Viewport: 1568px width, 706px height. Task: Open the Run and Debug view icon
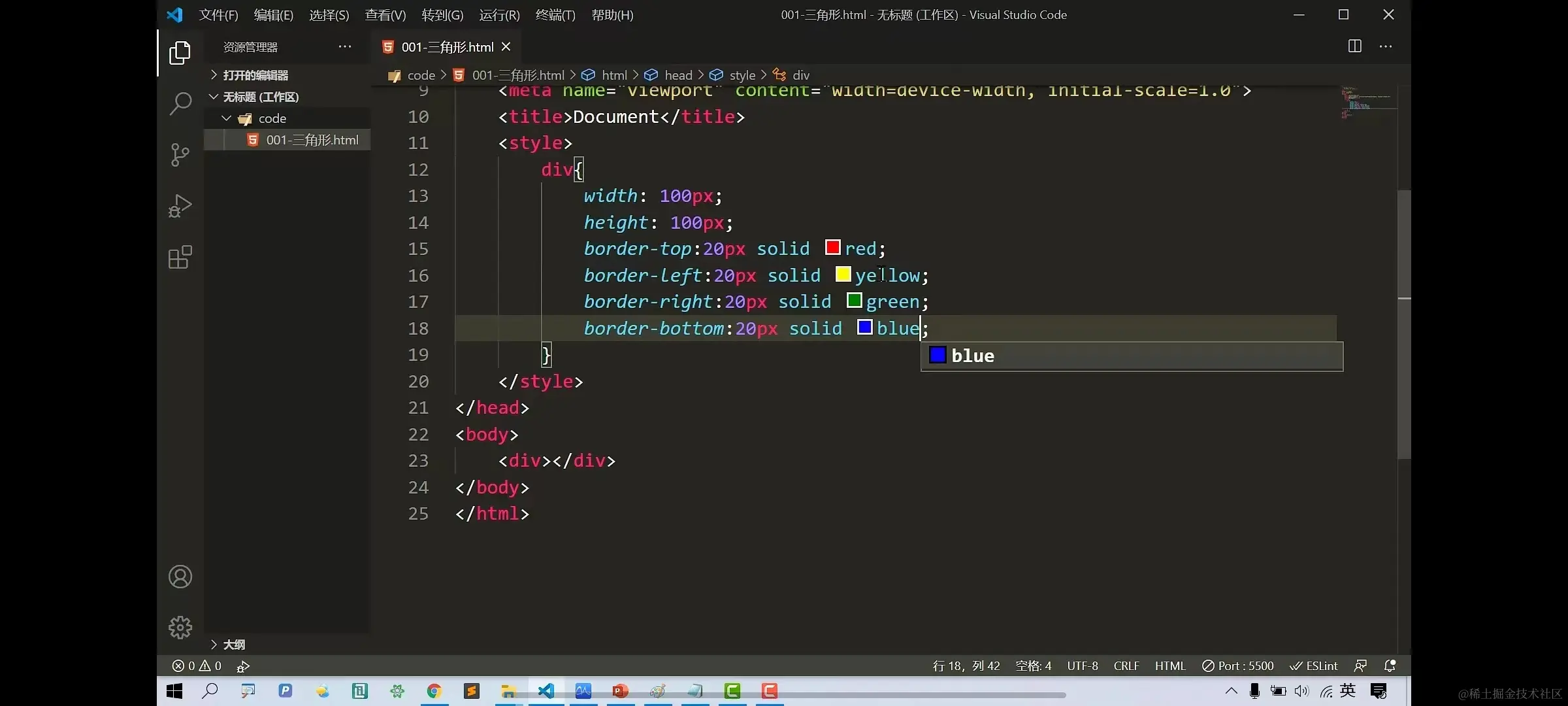click(180, 206)
